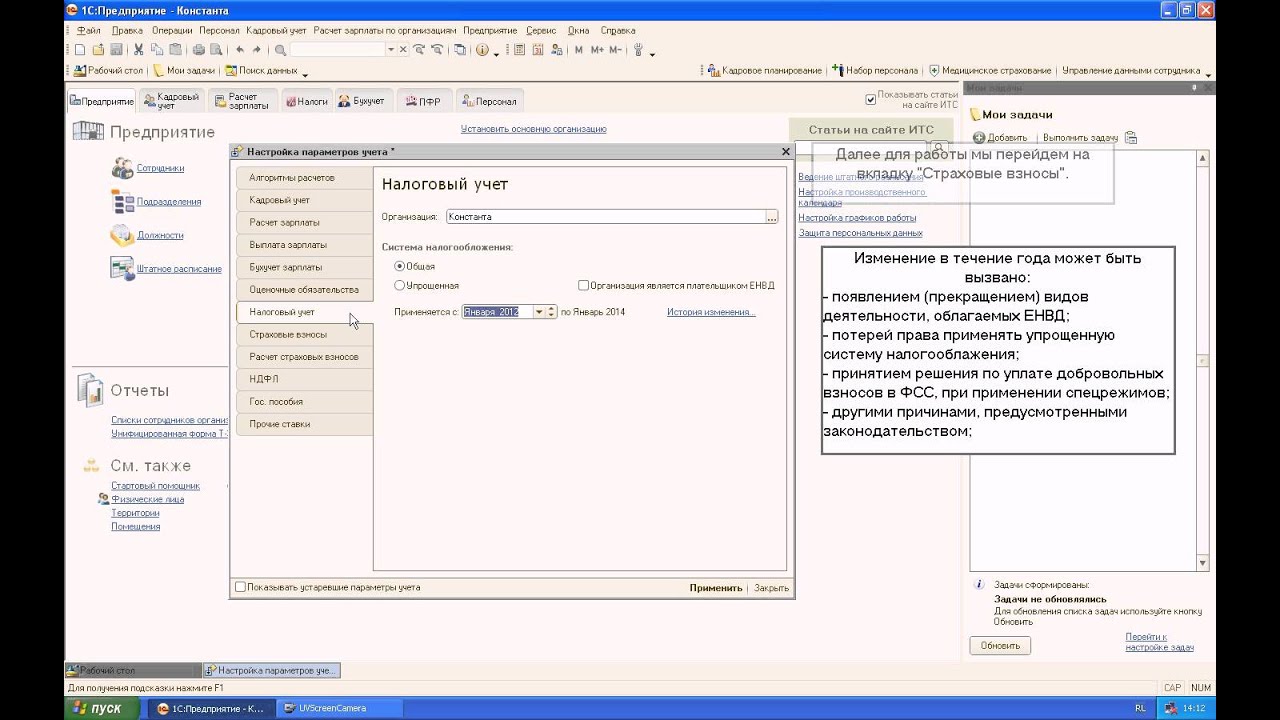The height and width of the screenshot is (720, 1280).
Task: Click Добавить in Мои задачи panel
Action: pos(1000,137)
